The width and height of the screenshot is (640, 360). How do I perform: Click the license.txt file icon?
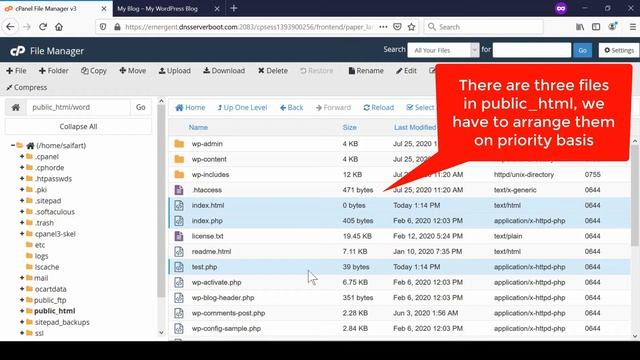[179, 236]
